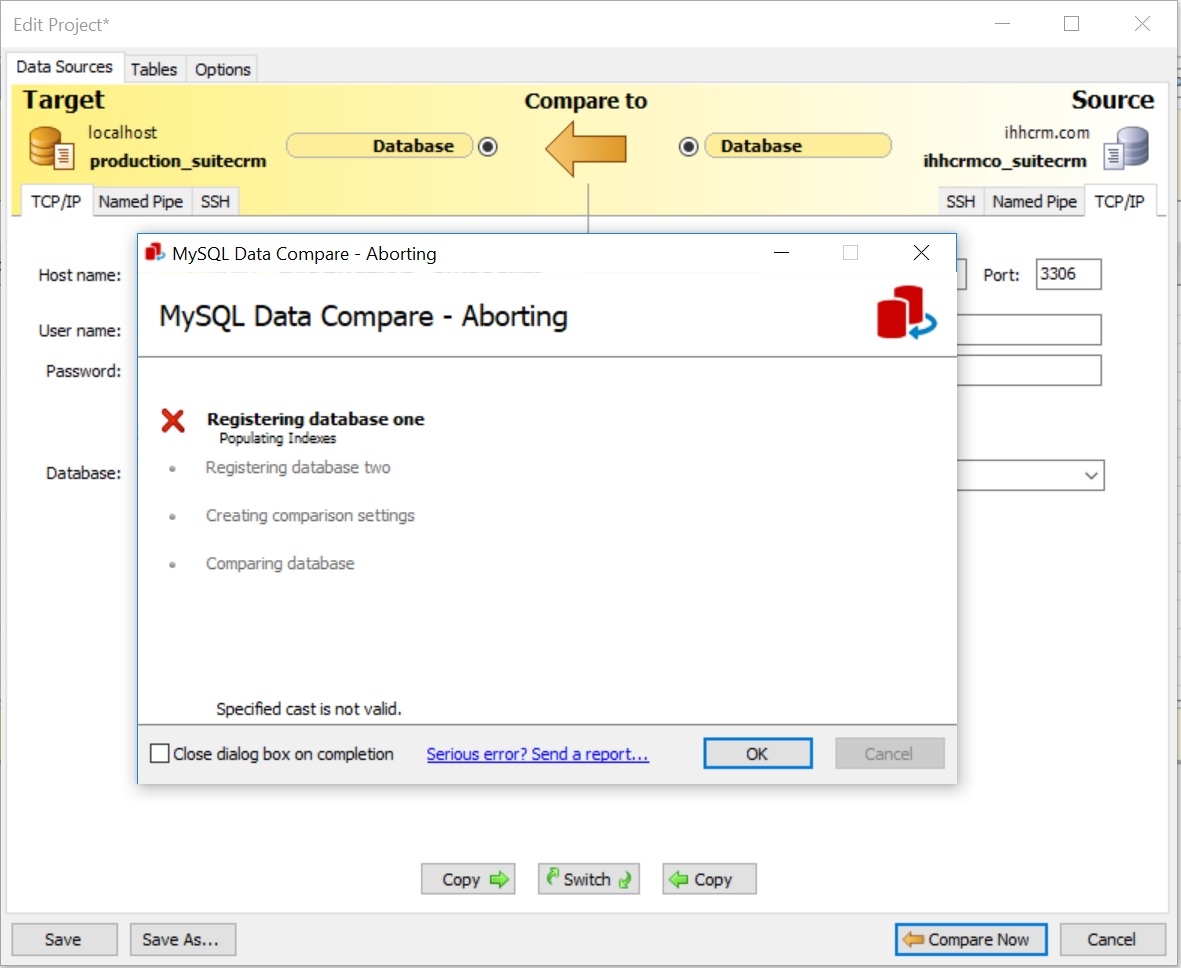Select Target TCP/IP connection tab
Viewport: 1181px width, 968px height.
click(56, 201)
